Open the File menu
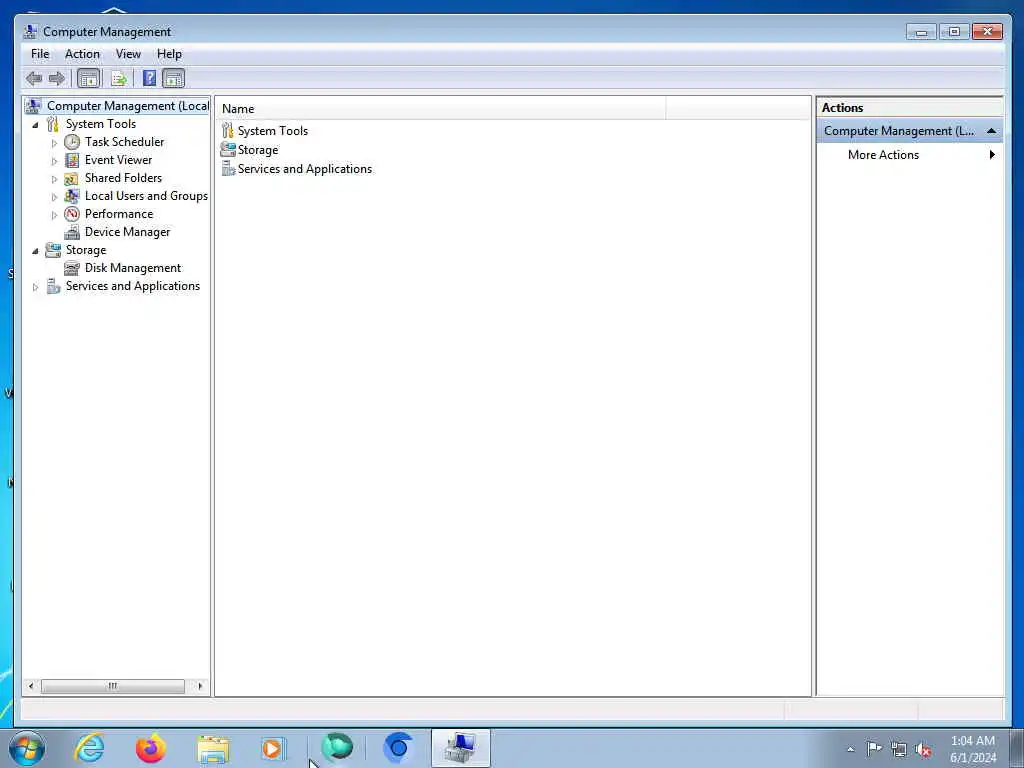The height and width of the screenshot is (768, 1024). coord(40,54)
